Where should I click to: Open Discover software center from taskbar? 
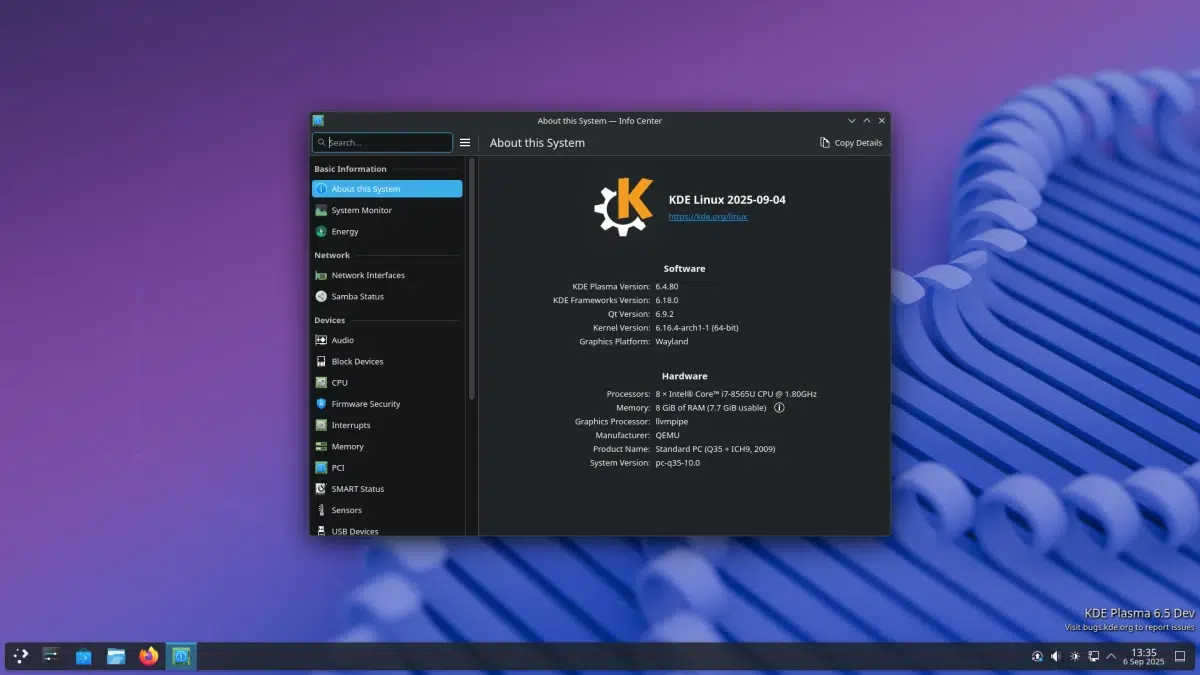pyautogui.click(x=84, y=656)
